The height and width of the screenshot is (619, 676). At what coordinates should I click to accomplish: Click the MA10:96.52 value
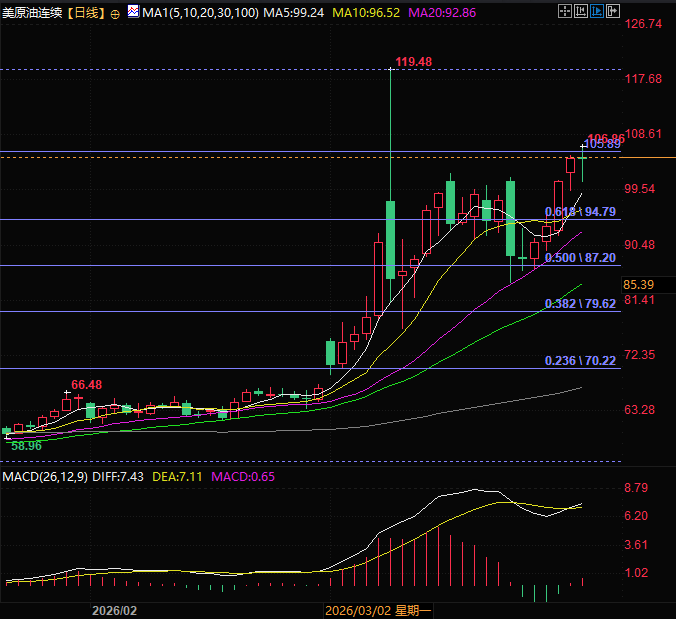coord(366,13)
